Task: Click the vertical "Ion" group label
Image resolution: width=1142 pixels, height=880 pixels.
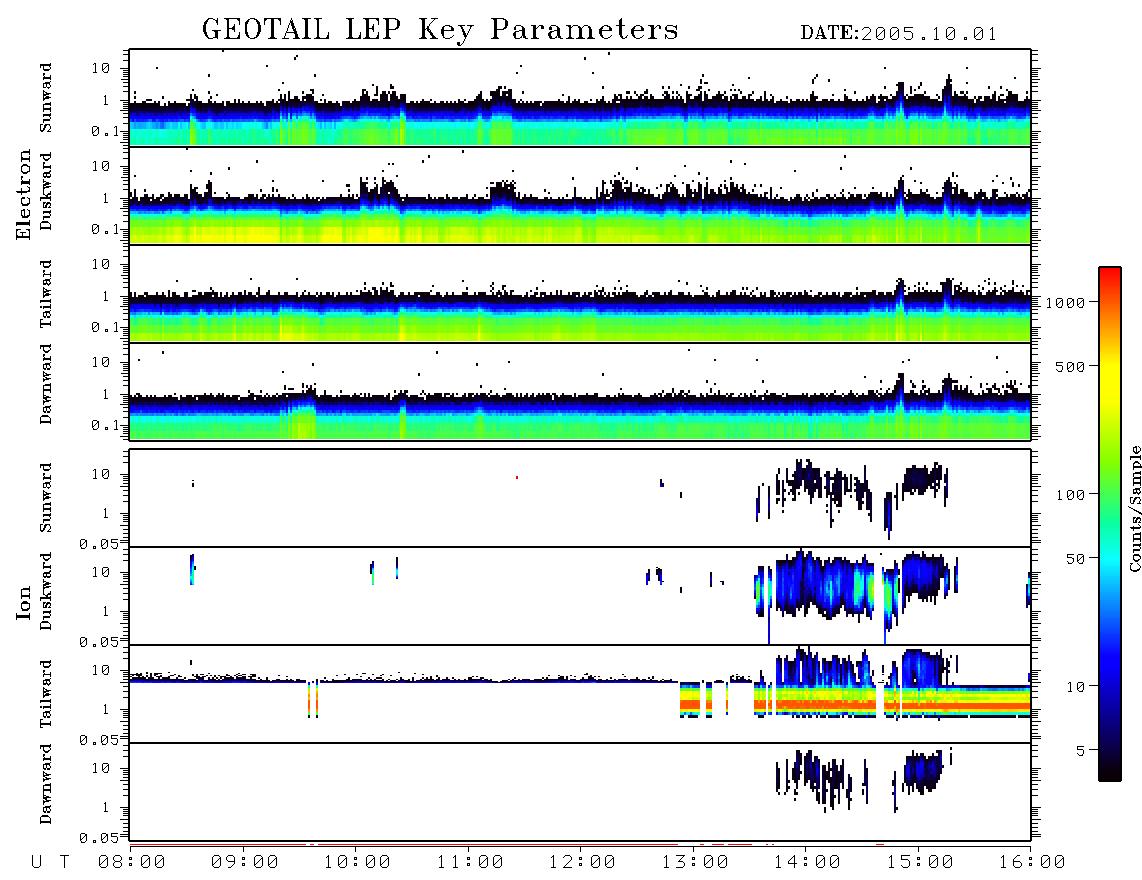Action: [24, 602]
